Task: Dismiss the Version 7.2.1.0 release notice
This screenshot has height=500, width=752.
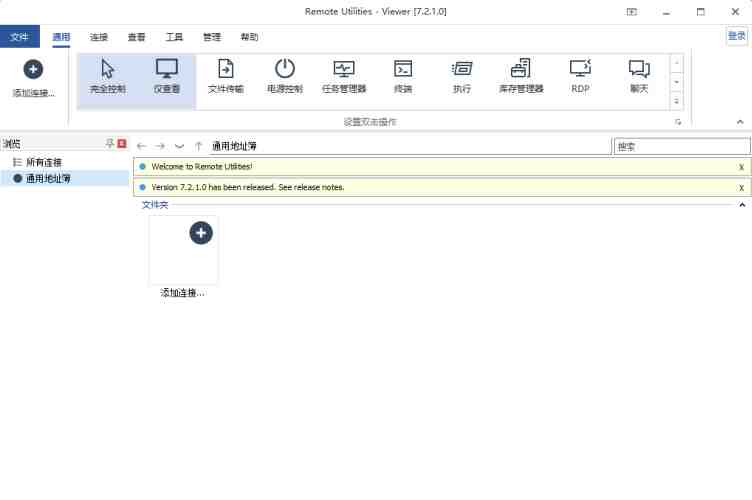Action: tap(741, 187)
